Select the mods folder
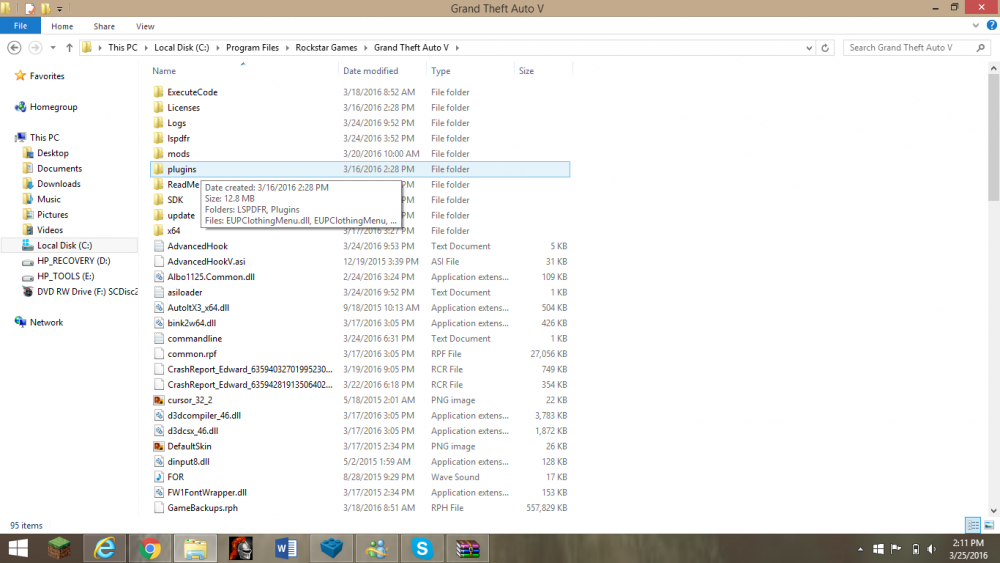Image resolution: width=1000 pixels, height=563 pixels. [178, 154]
